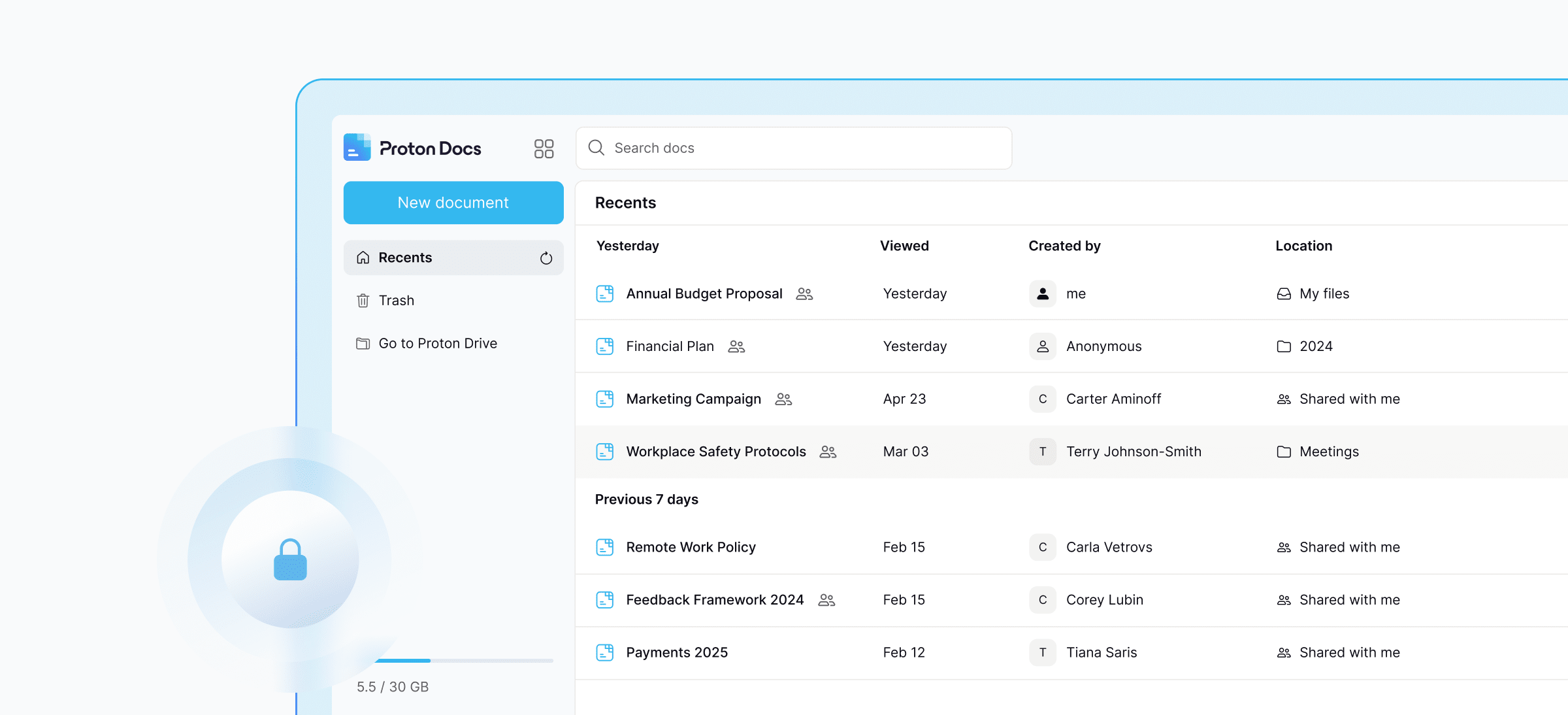1568x715 pixels.
Task: Click 'Carter Aminoff' creator name
Action: point(1113,399)
